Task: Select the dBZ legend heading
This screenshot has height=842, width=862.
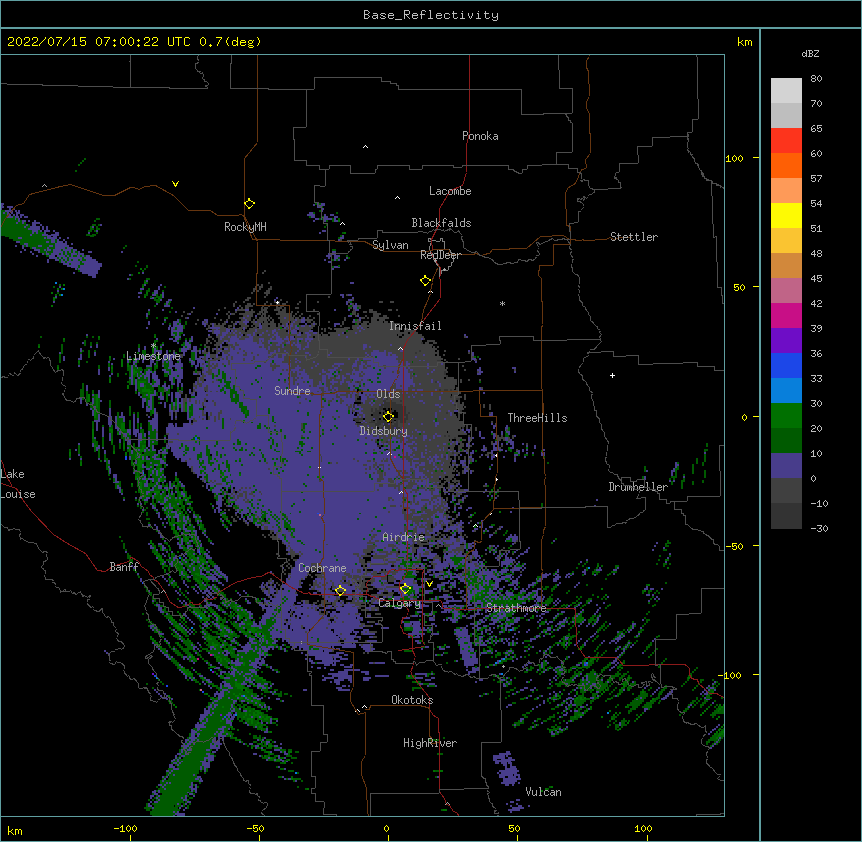Action: pyautogui.click(x=810, y=53)
